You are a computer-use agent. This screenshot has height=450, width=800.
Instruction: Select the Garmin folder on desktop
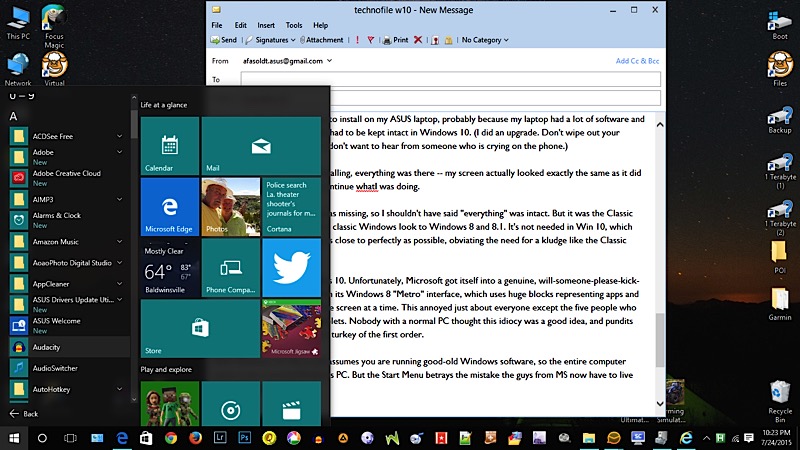coord(780,304)
